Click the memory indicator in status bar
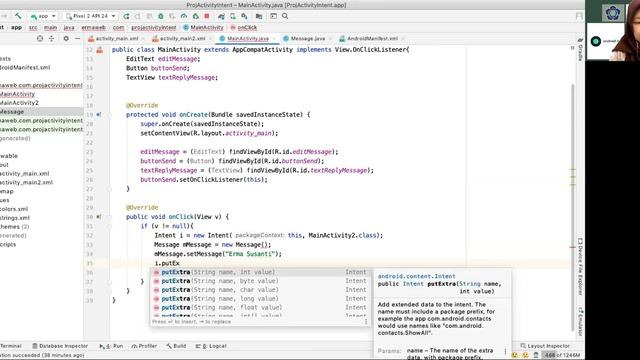 (562, 355)
